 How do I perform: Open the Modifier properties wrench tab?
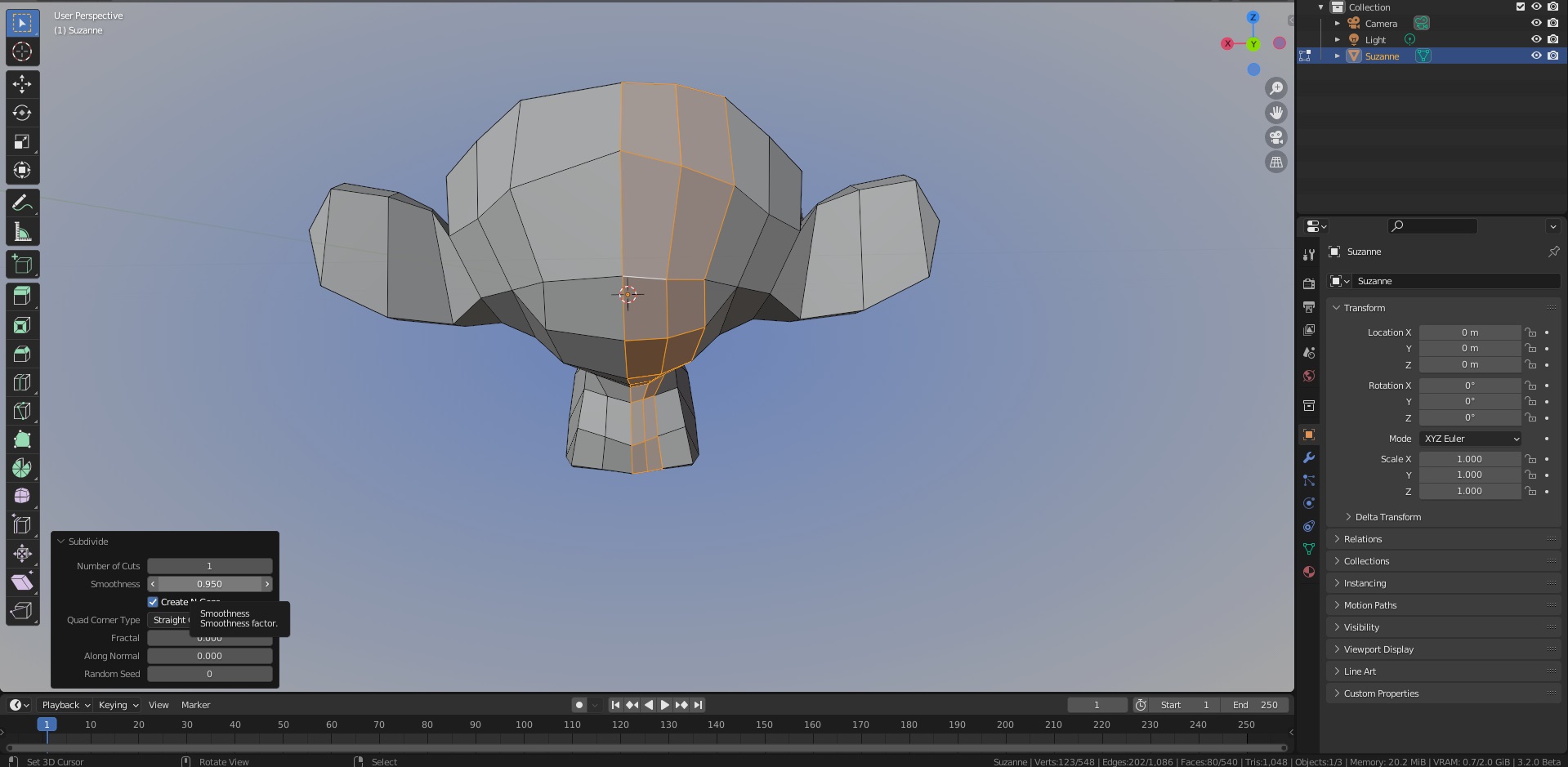pos(1309,457)
